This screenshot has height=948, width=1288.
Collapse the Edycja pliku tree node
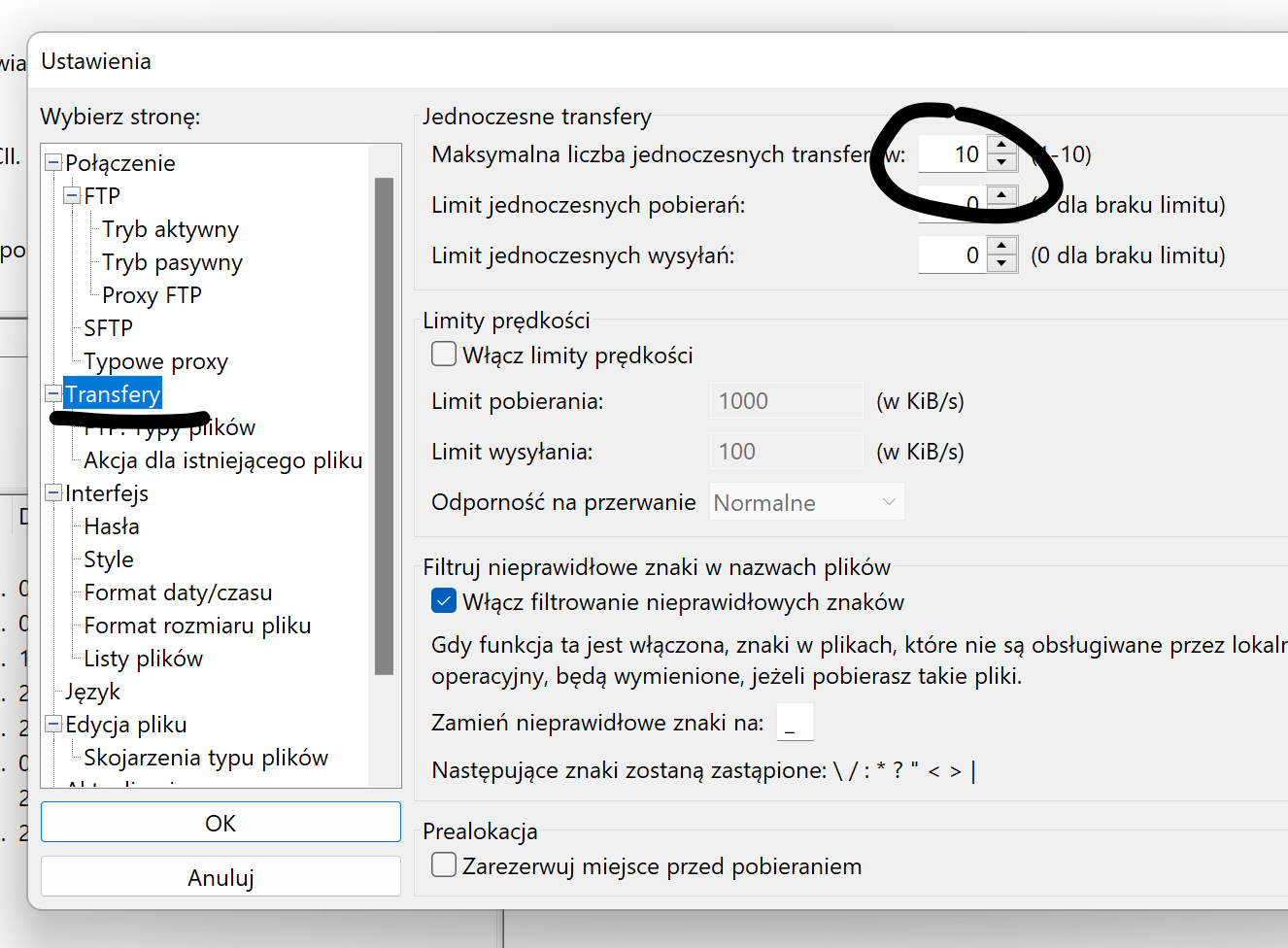click(54, 725)
